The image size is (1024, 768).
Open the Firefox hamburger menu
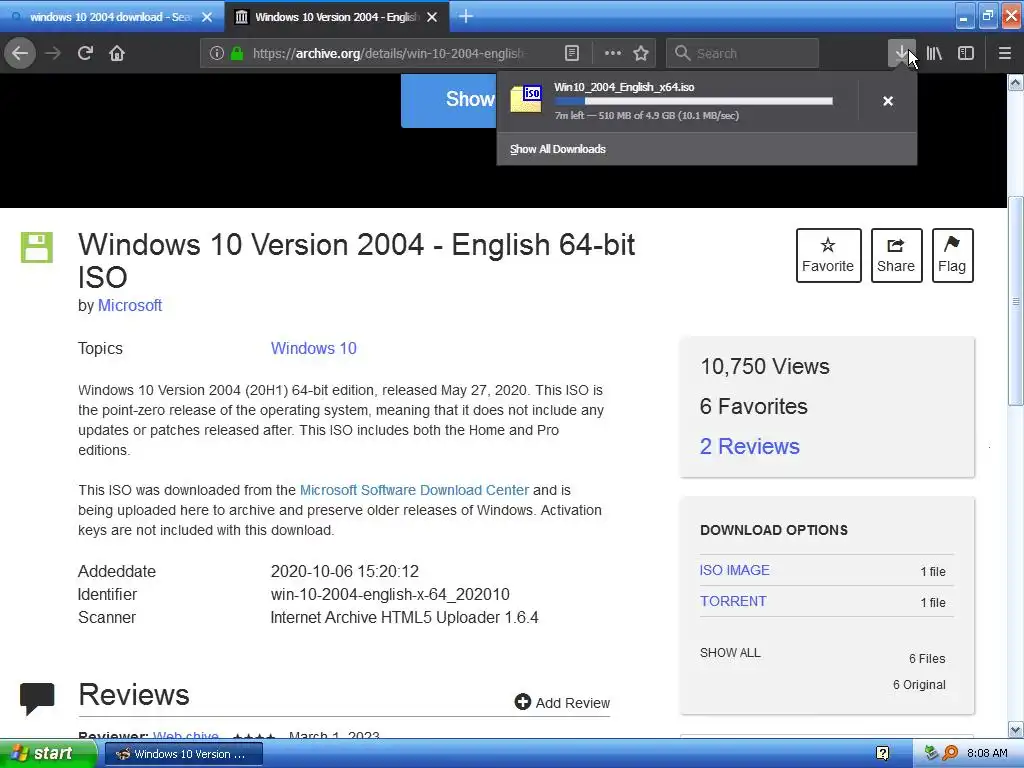tap(1005, 53)
